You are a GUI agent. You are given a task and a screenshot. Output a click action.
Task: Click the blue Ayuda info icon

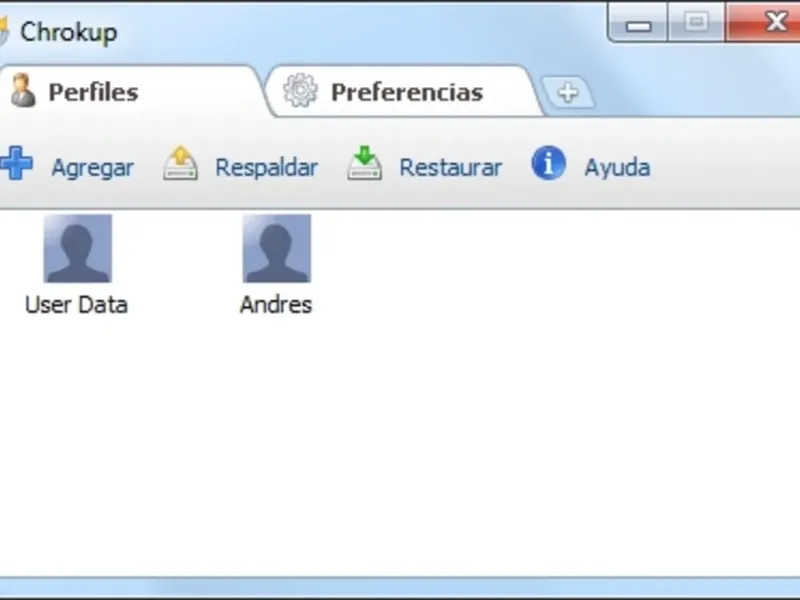point(548,163)
